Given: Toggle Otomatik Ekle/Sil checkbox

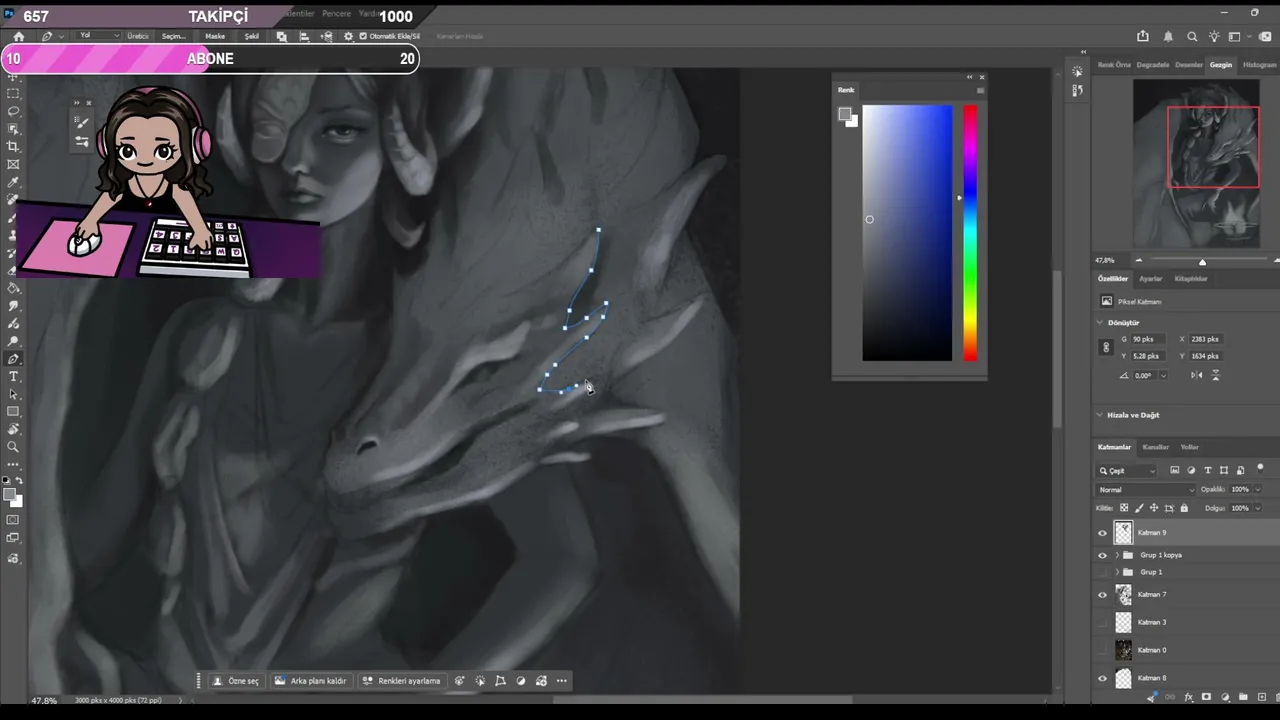Looking at the screenshot, I should coord(363,36).
